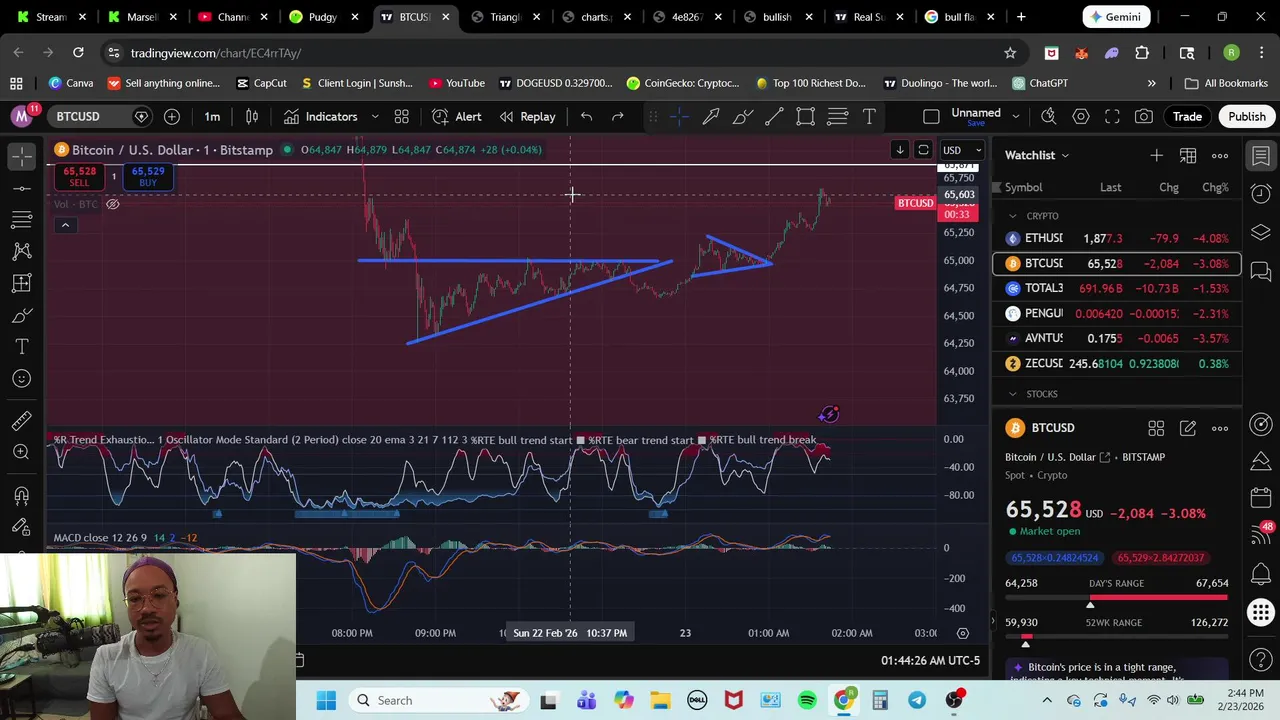Open the candlestick chart style menu
This screenshot has width=1280, height=720.
252,117
